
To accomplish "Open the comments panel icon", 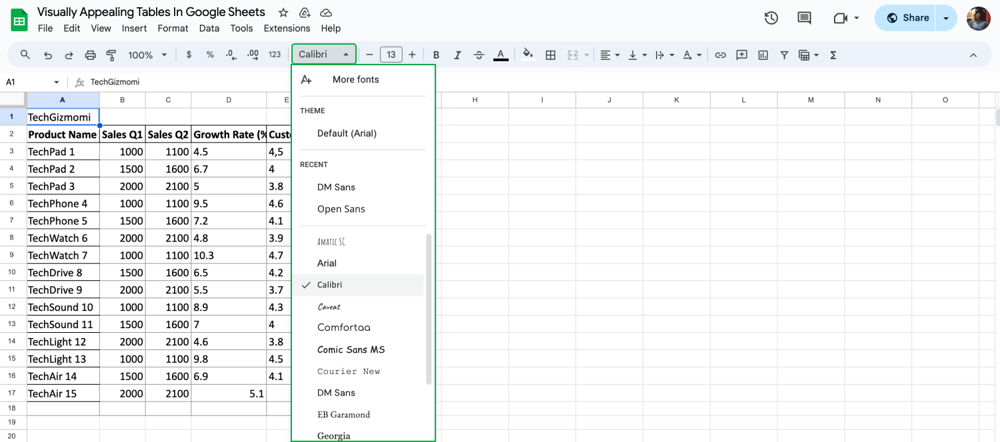I will (804, 18).
